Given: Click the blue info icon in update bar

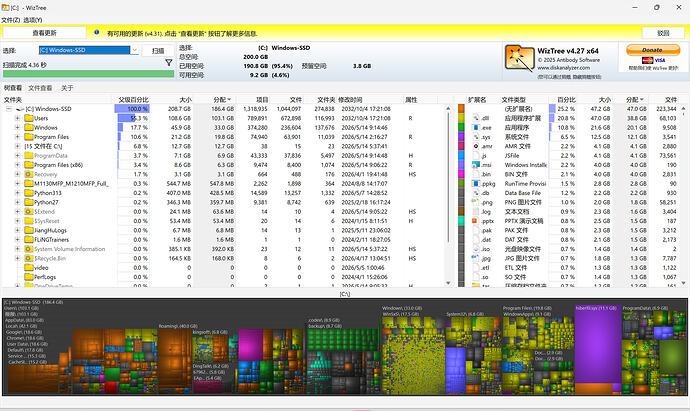Looking at the screenshot, I should (x=96, y=33).
